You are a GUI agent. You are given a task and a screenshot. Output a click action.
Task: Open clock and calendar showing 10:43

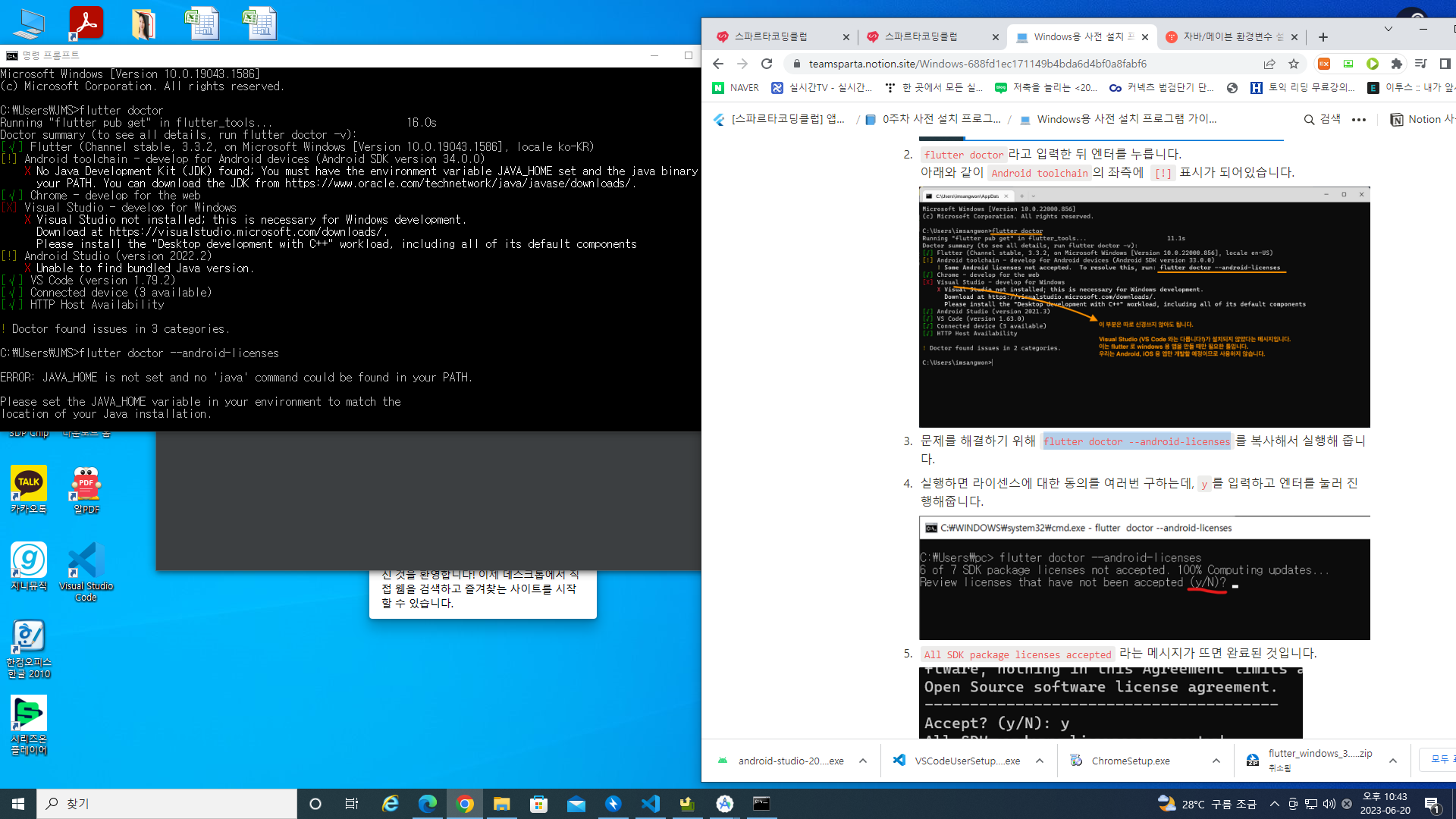[1385, 804]
